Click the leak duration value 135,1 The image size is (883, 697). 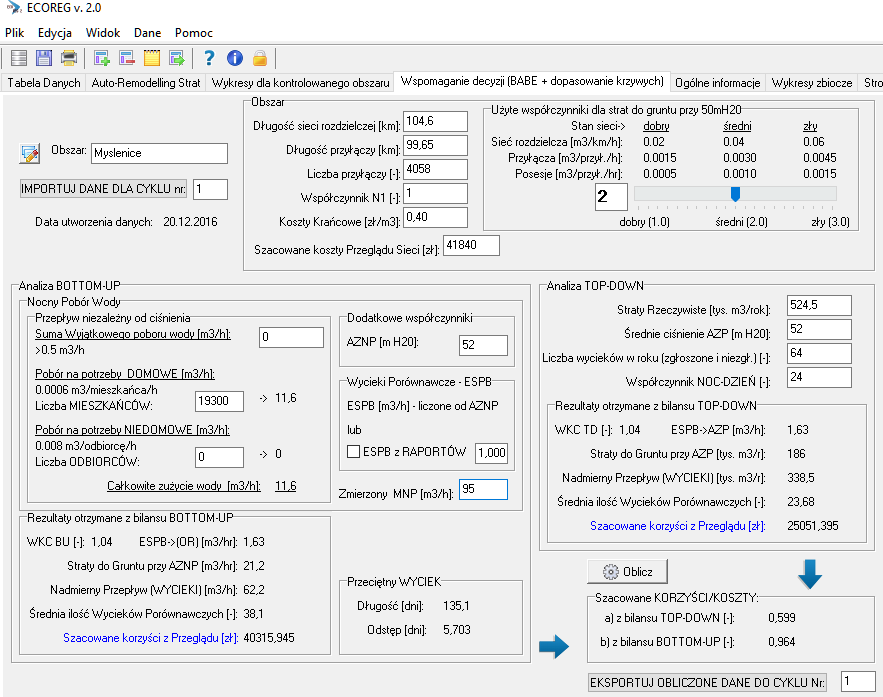tap(456, 606)
